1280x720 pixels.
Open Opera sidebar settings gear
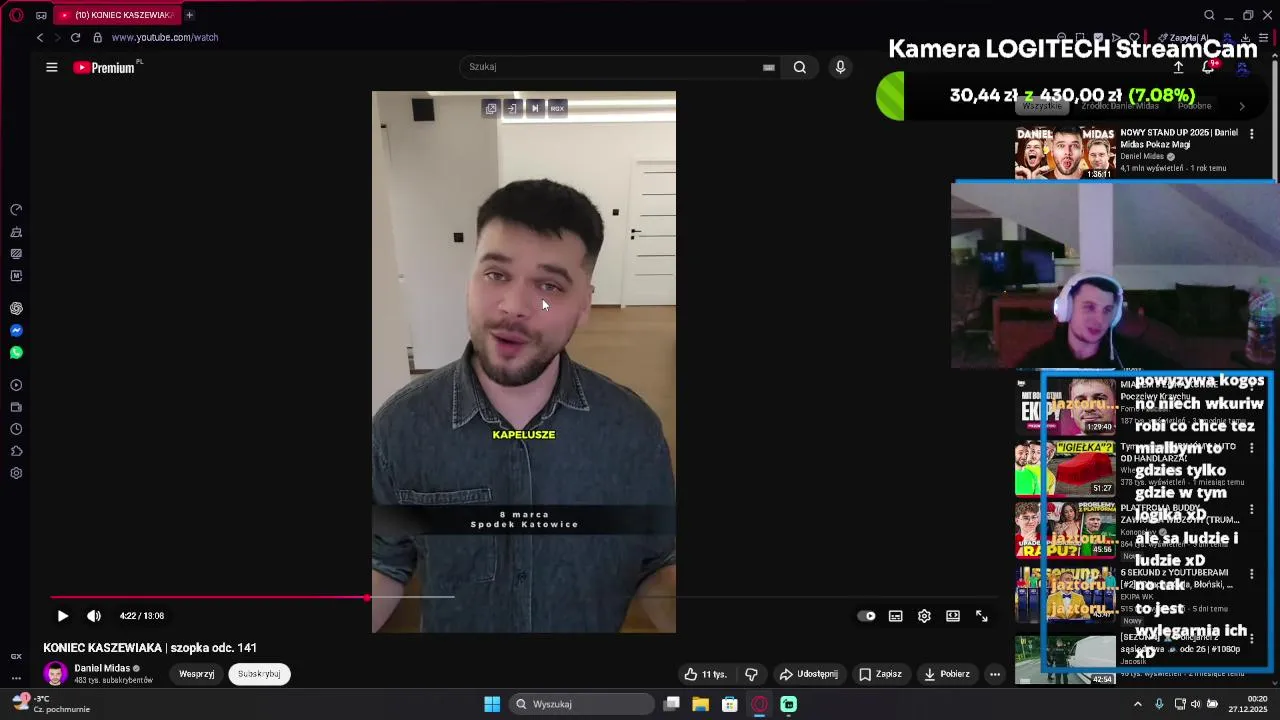(16, 473)
